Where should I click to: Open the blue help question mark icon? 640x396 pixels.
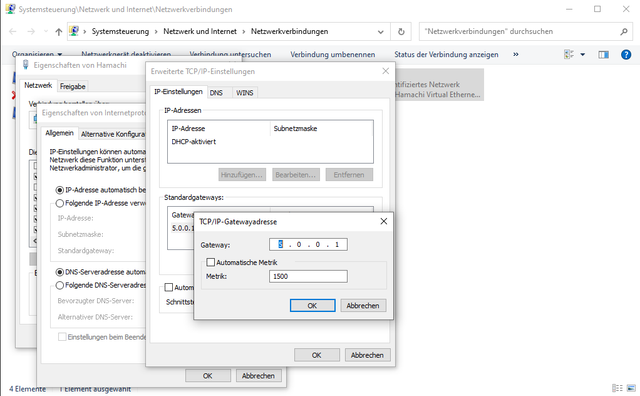[x=626, y=54]
